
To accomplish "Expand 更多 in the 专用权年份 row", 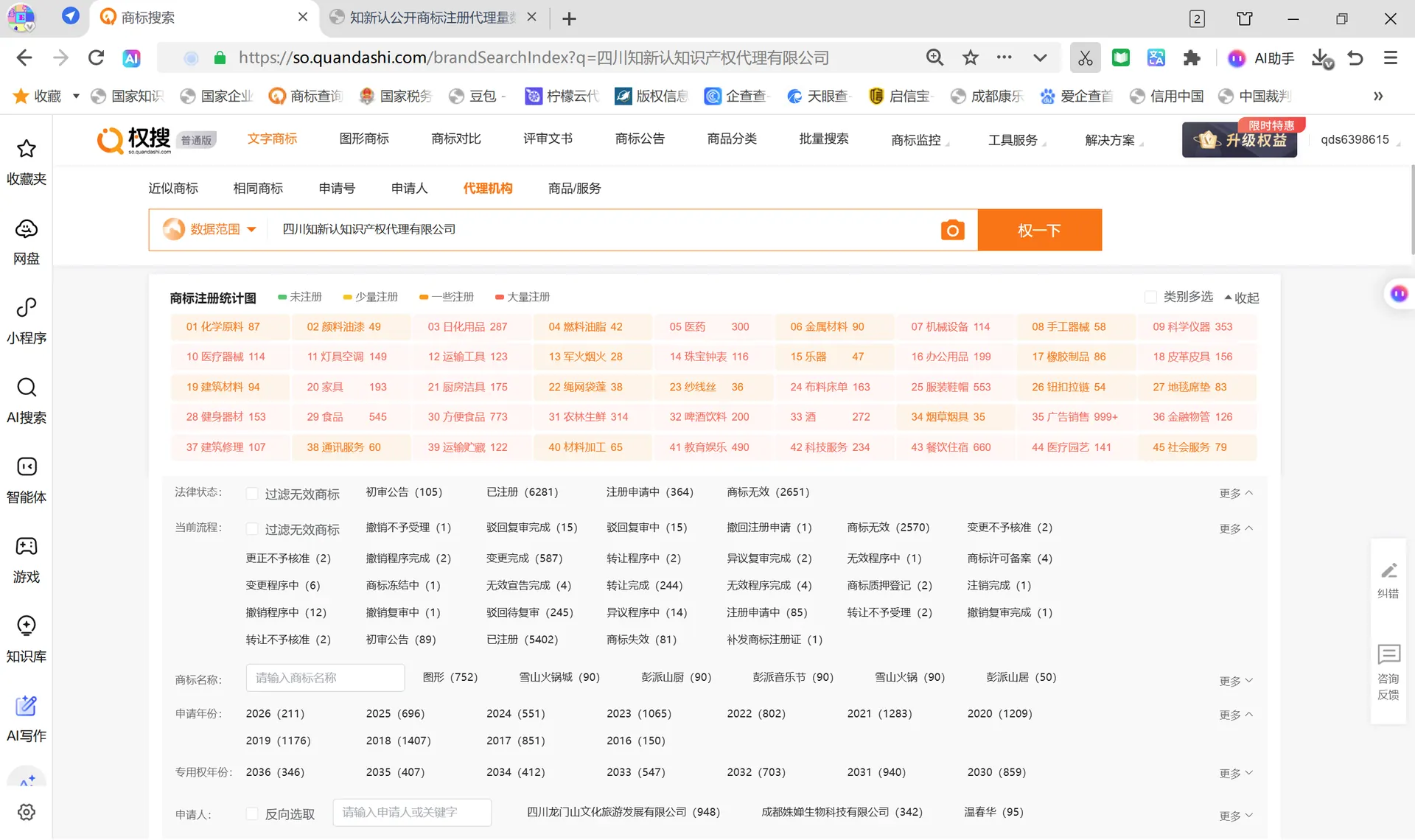I will coord(1236,773).
